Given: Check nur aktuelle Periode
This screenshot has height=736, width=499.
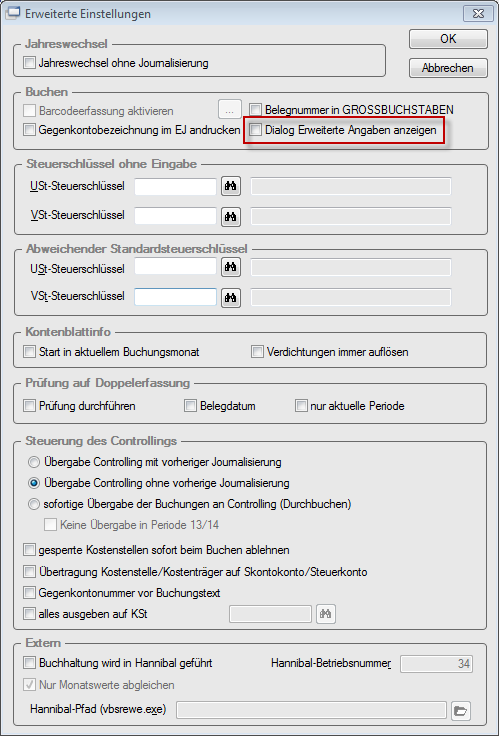Looking at the screenshot, I should [301, 406].
